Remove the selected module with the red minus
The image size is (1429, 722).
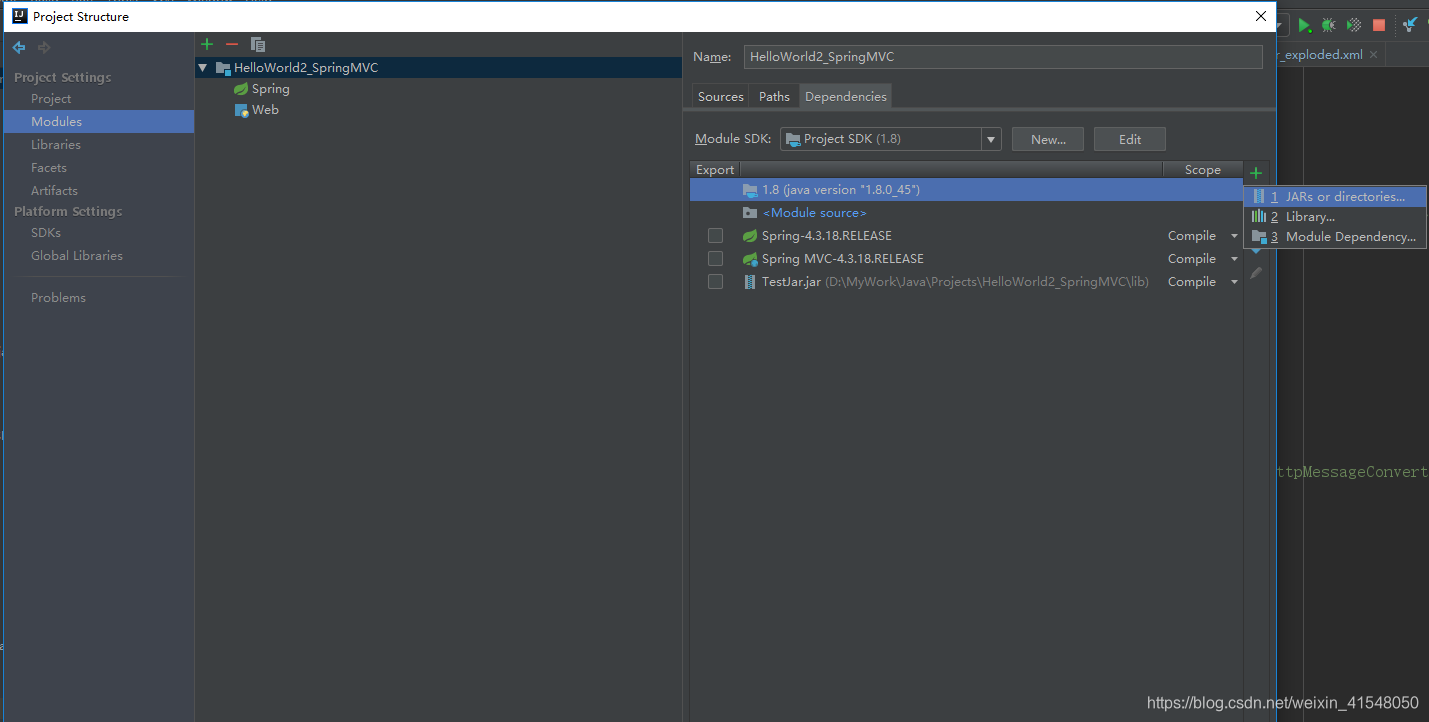(x=232, y=44)
